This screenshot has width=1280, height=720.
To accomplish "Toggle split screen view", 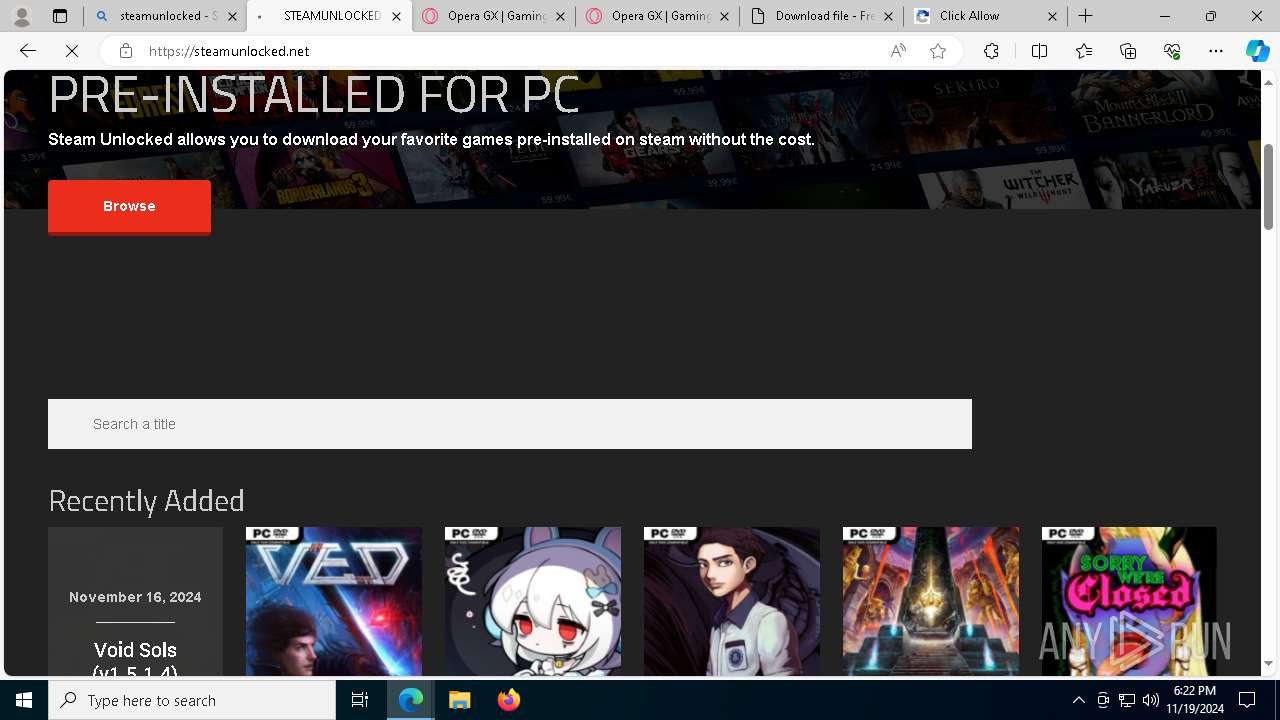I will click(1039, 51).
